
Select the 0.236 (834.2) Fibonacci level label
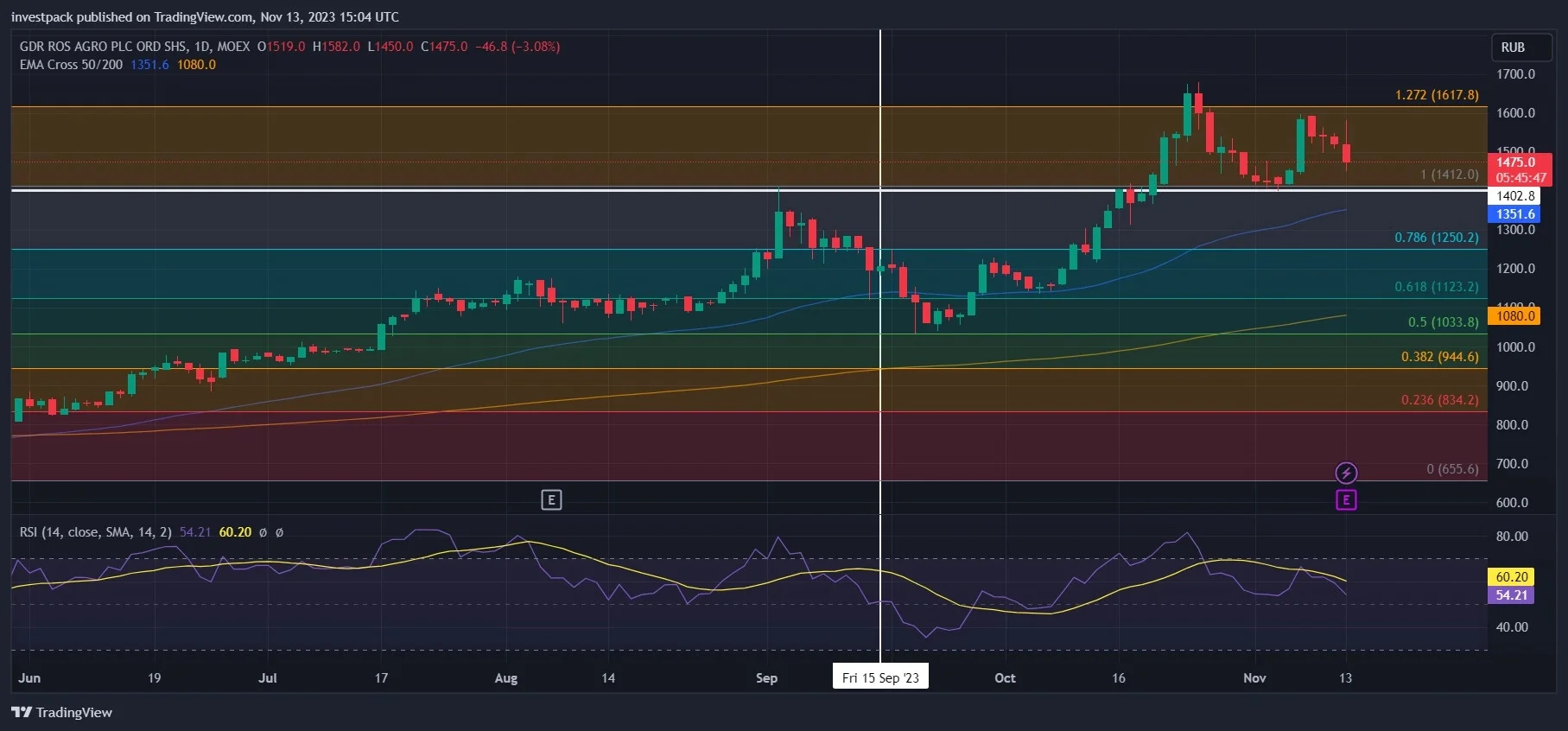pos(1439,400)
